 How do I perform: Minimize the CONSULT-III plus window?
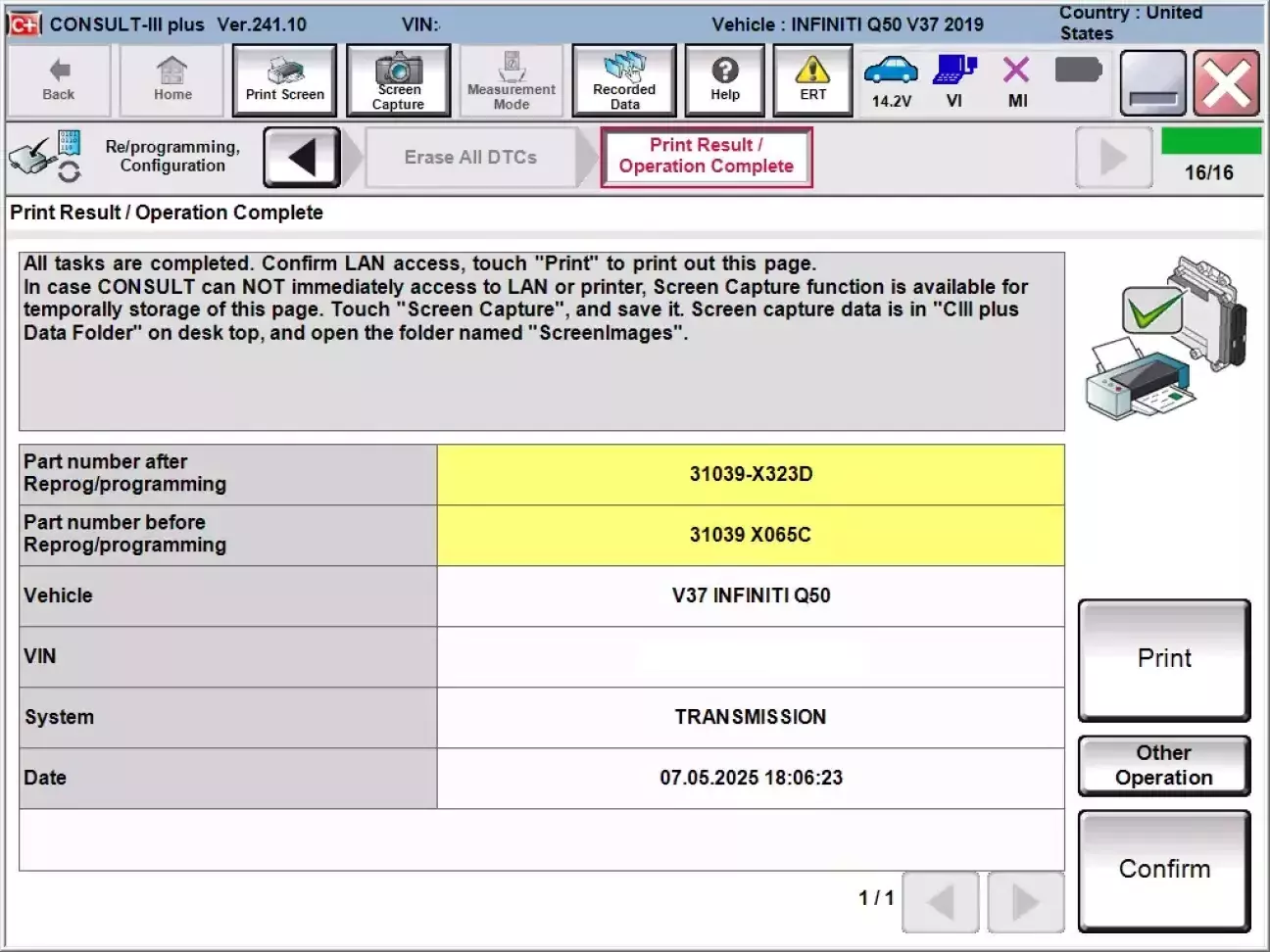tap(1153, 83)
